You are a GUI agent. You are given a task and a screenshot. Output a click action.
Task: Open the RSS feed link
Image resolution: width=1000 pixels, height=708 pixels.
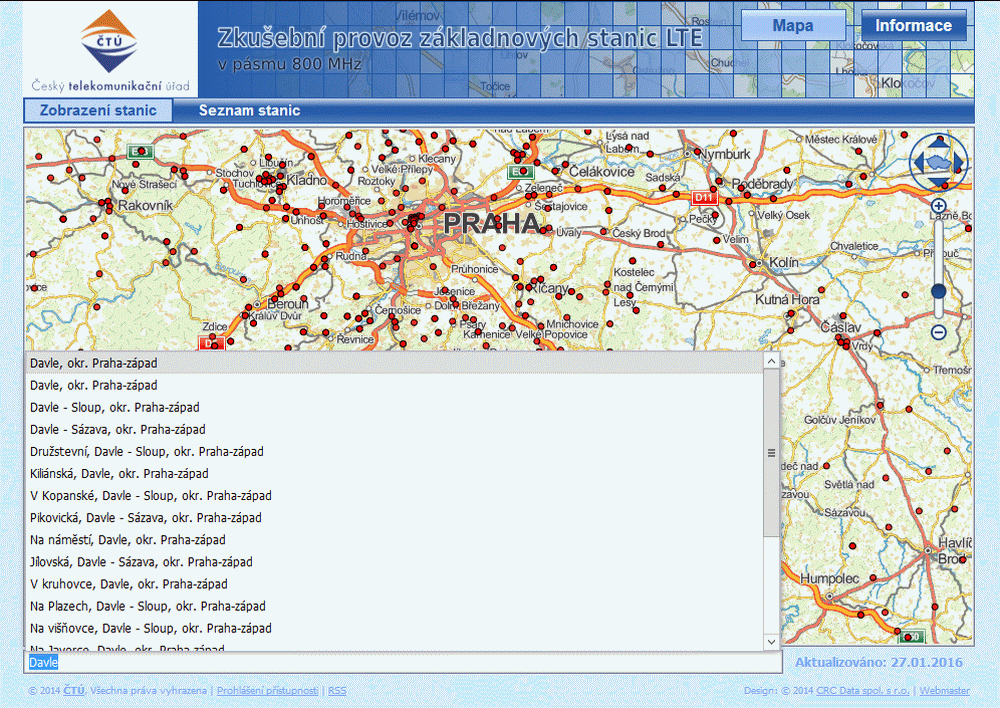point(336,690)
